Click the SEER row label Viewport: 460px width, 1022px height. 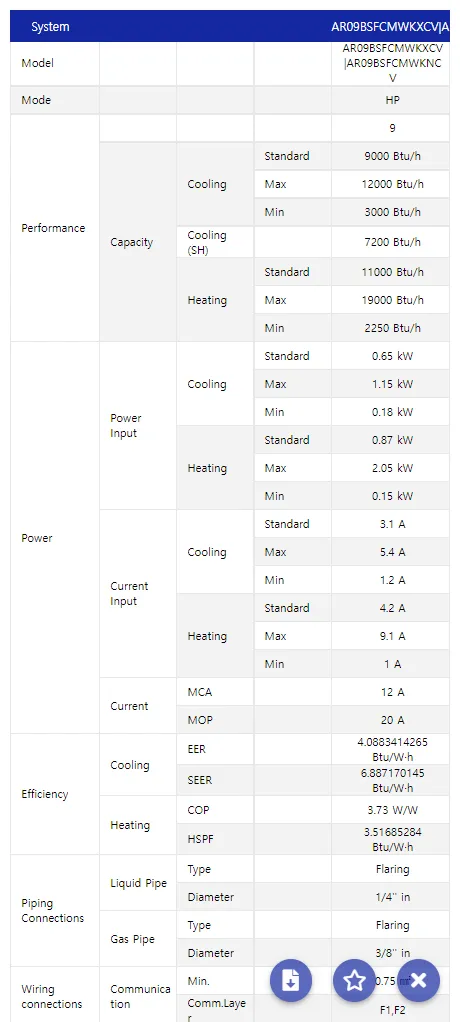tap(199, 780)
